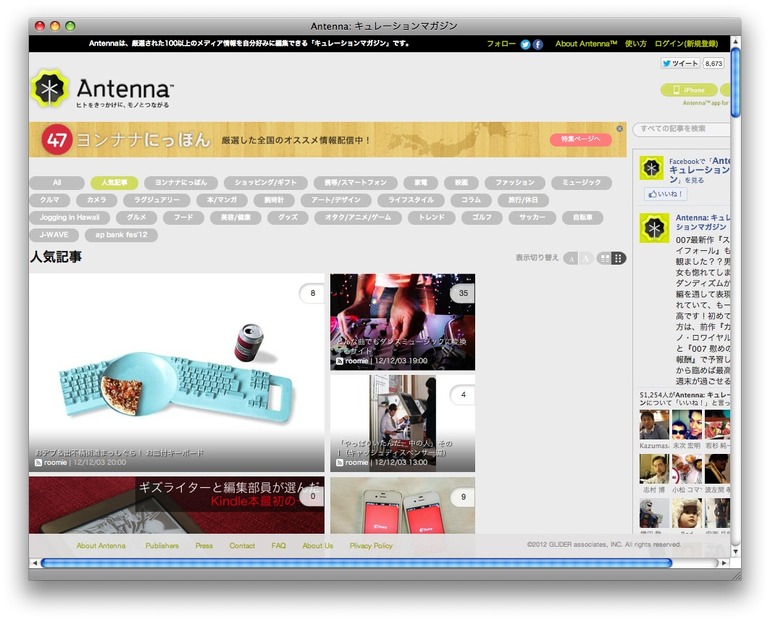
Task: Open Antenna's Twitter follow icon
Action: coord(525,44)
